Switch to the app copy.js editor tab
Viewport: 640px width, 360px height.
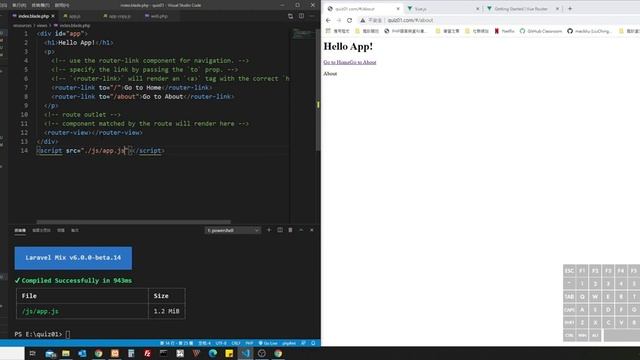119,16
